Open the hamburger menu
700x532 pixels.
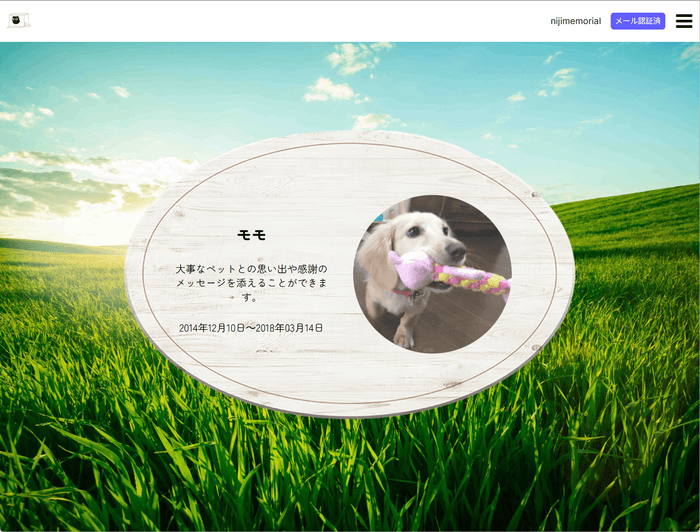pyautogui.click(x=683, y=21)
